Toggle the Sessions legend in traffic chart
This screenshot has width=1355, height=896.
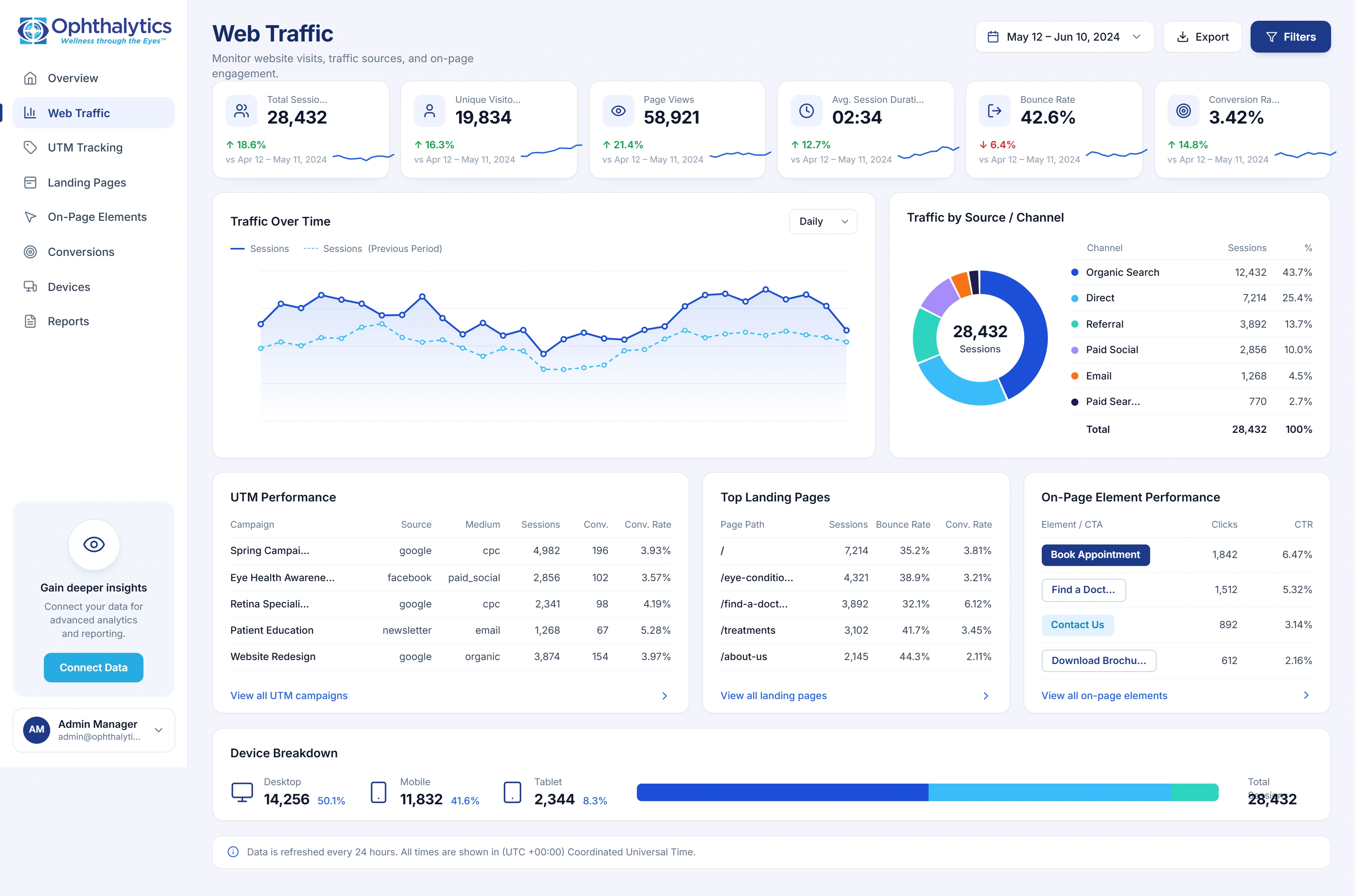coord(259,249)
